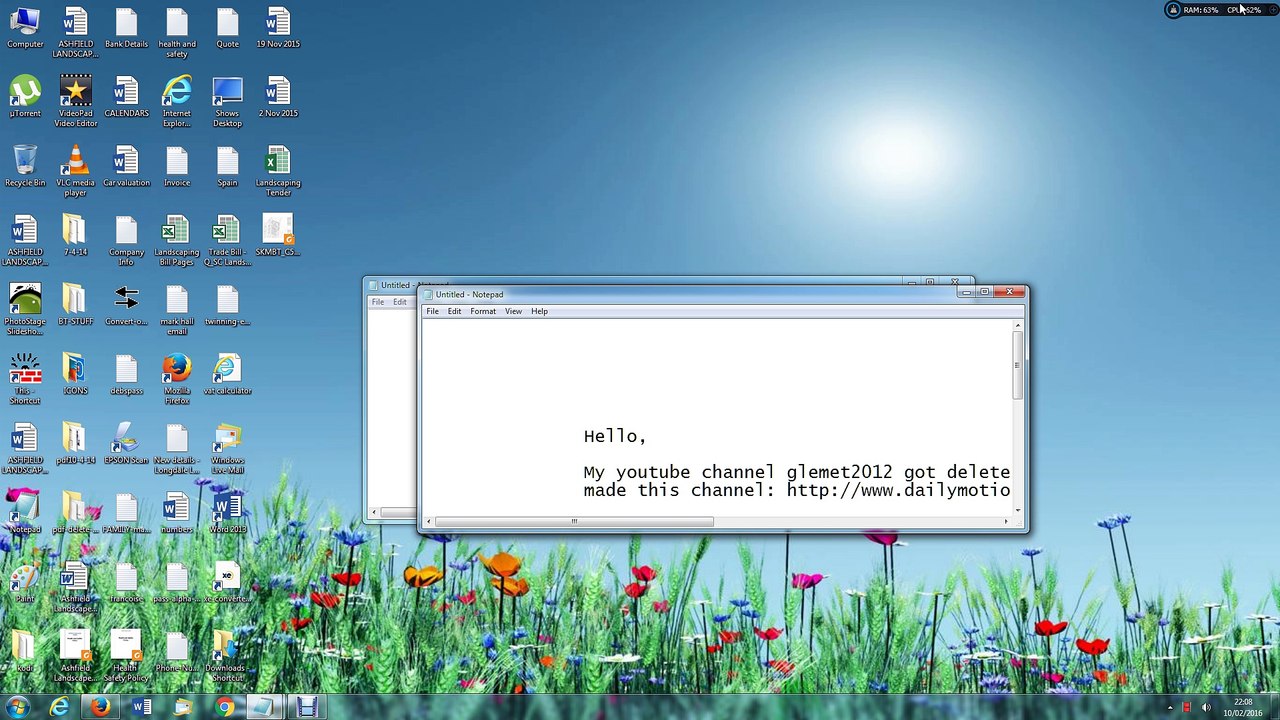Show hidden system tray icons
This screenshot has width=1280, height=720.
click(1170, 708)
